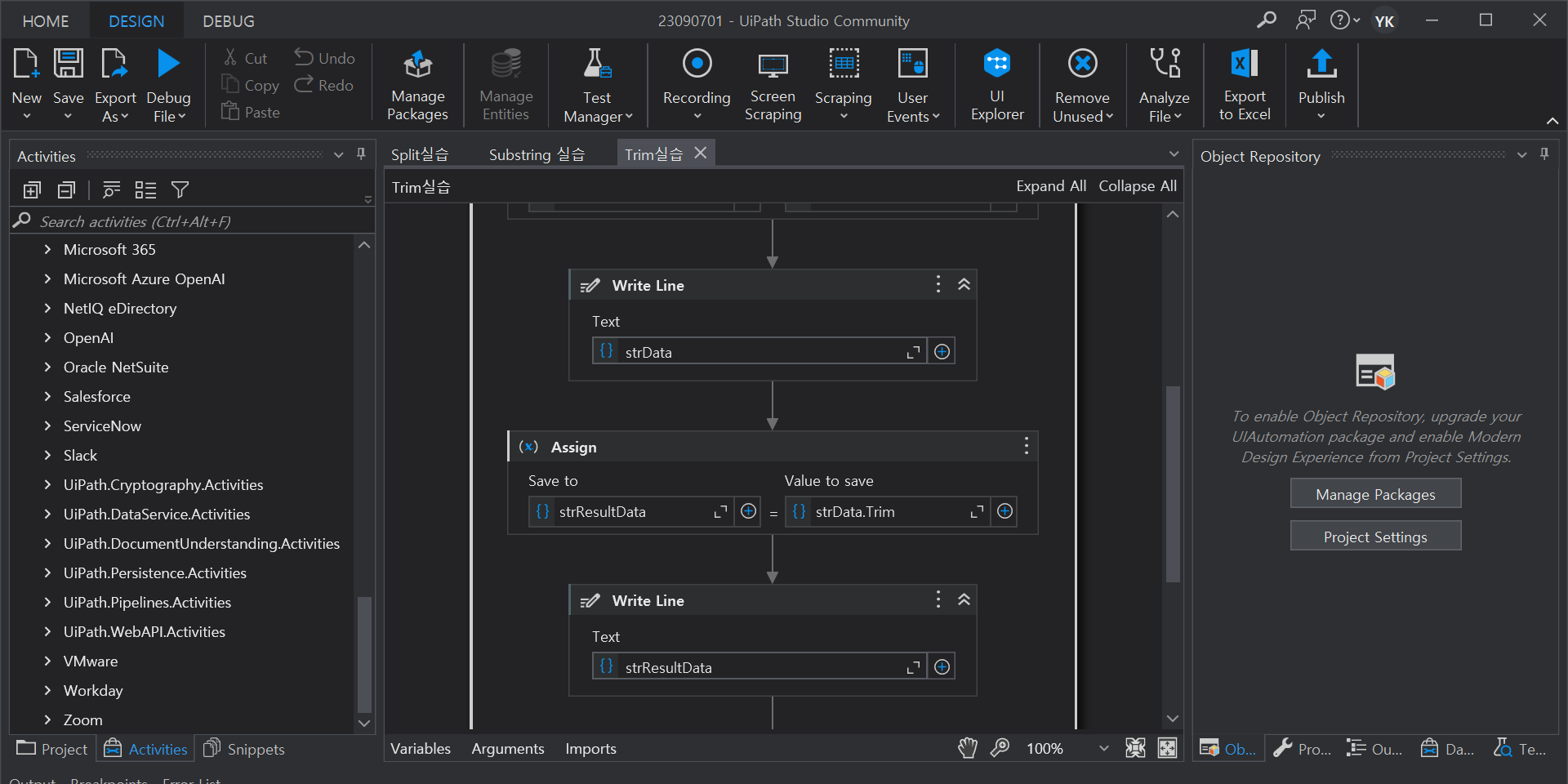The height and width of the screenshot is (784, 1568).
Task: Expand UiPath.WebAPI.Activities node
Action: 47,631
